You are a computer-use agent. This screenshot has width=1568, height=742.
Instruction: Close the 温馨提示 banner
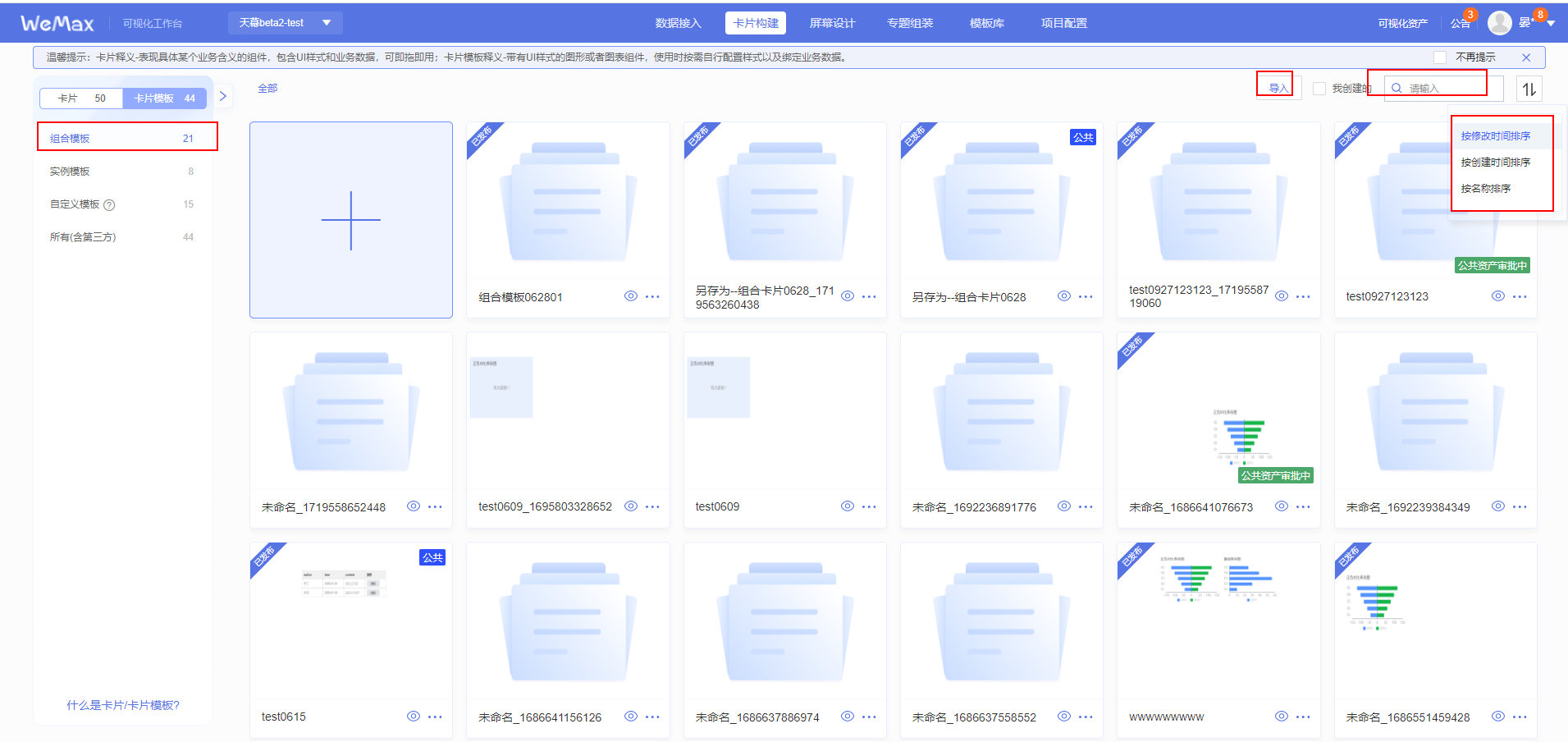click(1526, 57)
